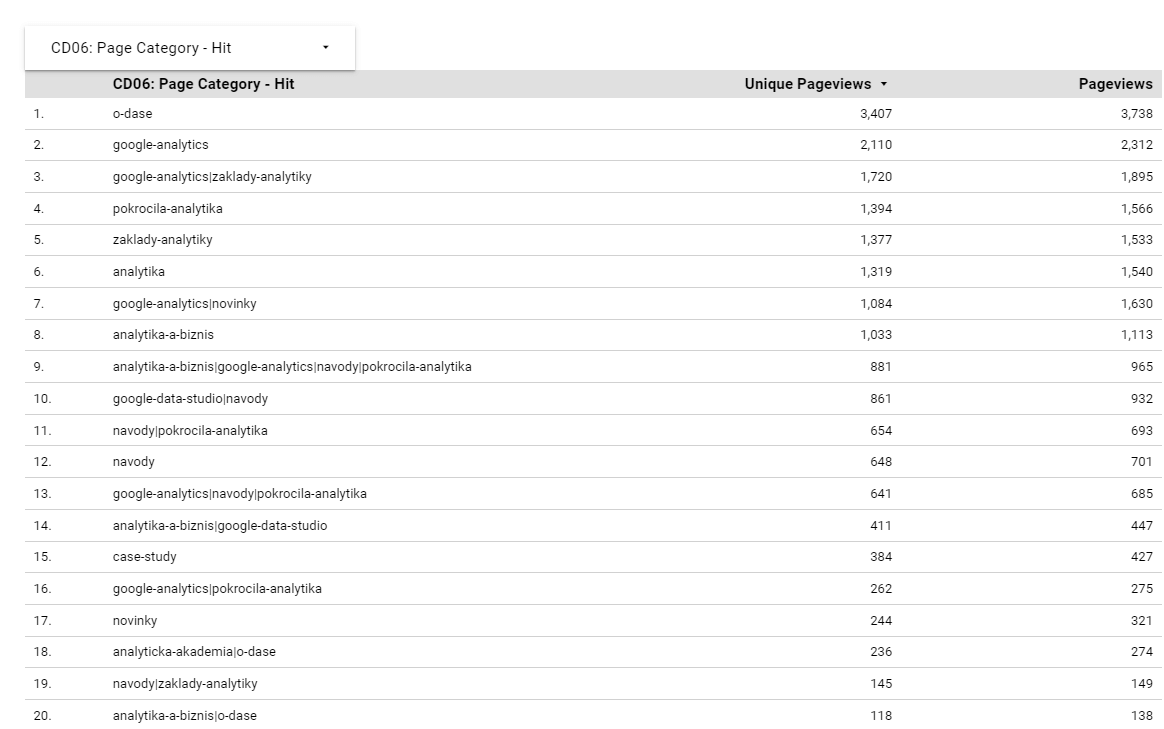This screenshot has height=729, width=1164.
Task: Sort by the Unique Pageviews column header
Action: point(808,84)
